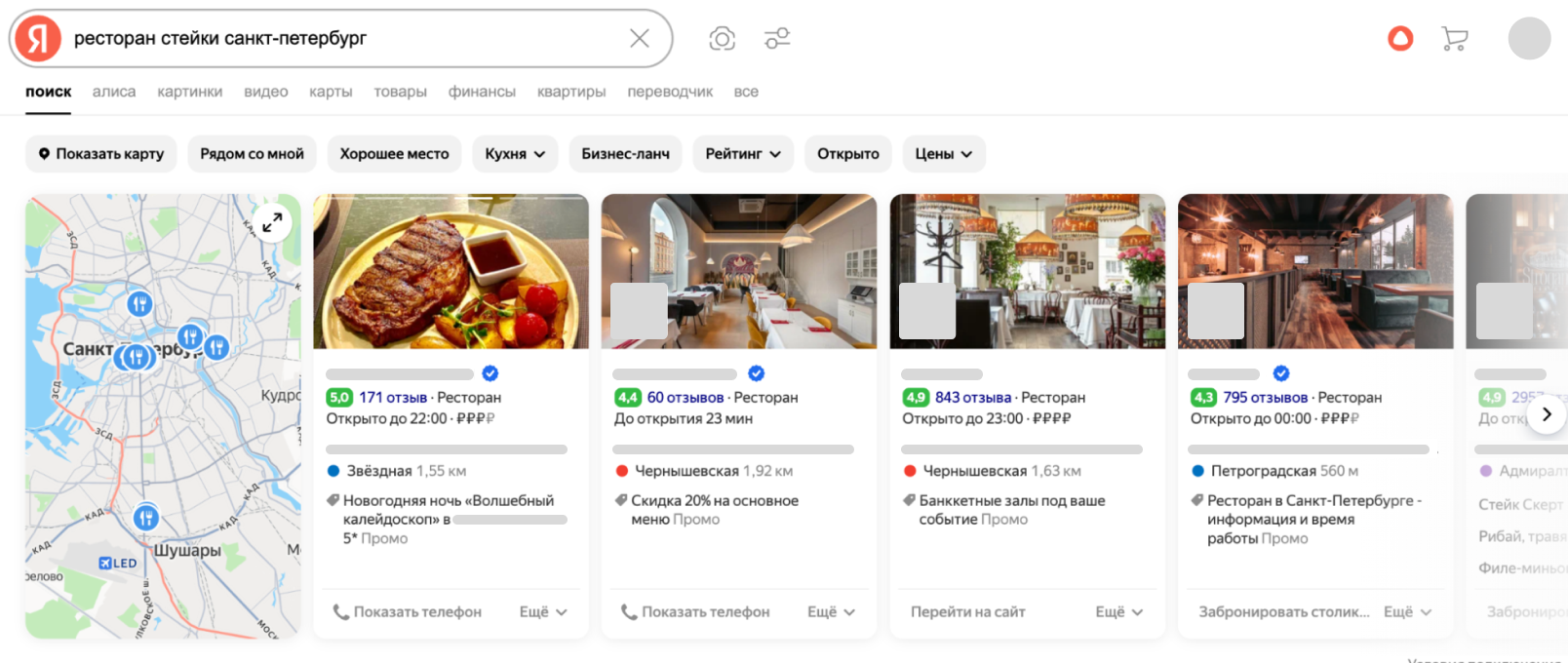Toggle Хорошее место filter
The height and width of the screenshot is (663, 1568).
394,154
